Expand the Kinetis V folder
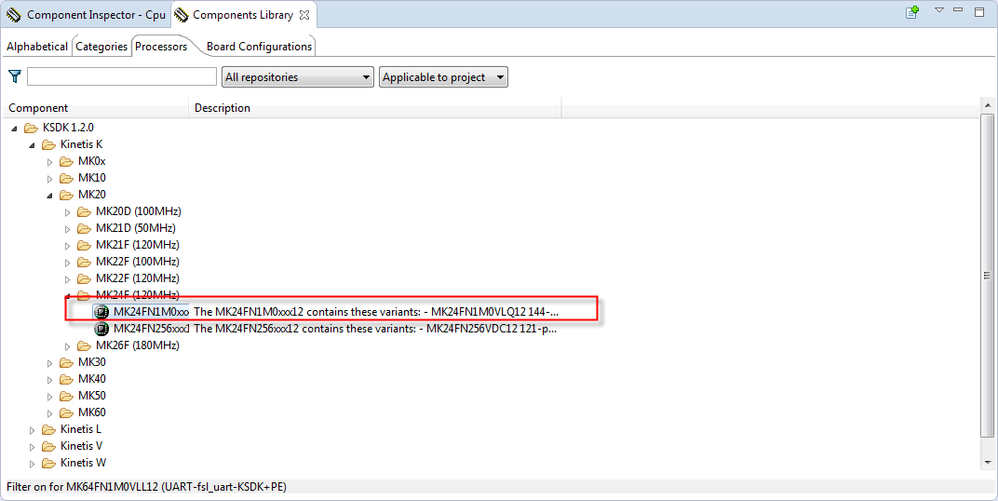This screenshot has width=998, height=501. pos(32,447)
